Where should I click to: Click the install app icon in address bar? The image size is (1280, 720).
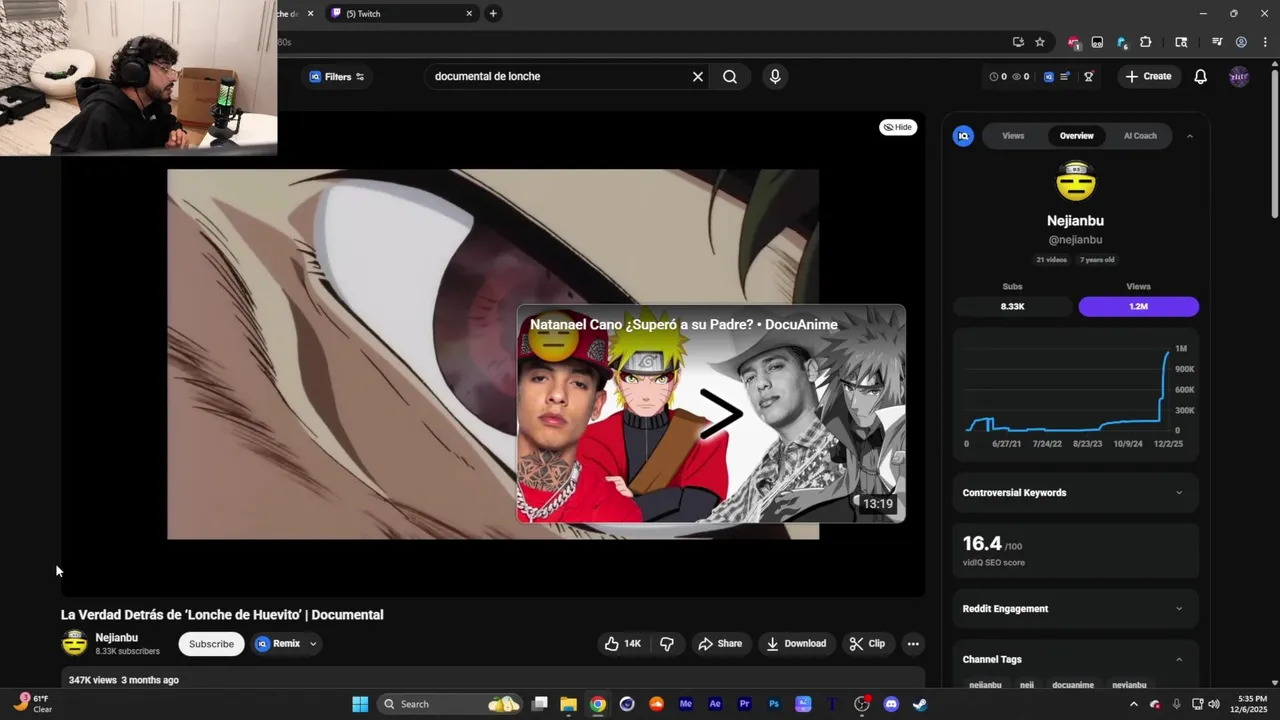1018,42
